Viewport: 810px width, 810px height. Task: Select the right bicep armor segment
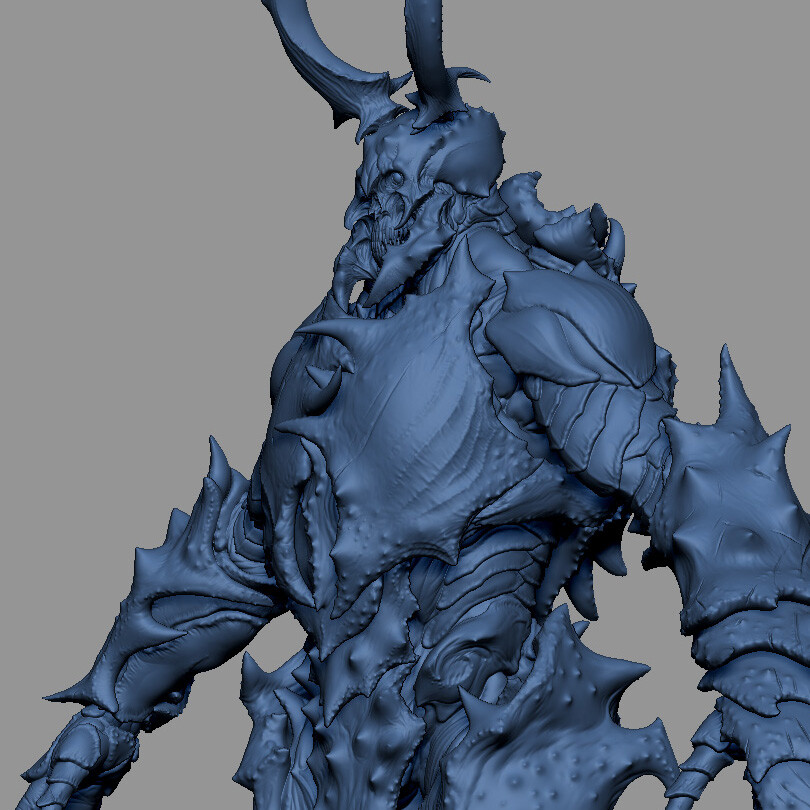click(x=600, y=420)
